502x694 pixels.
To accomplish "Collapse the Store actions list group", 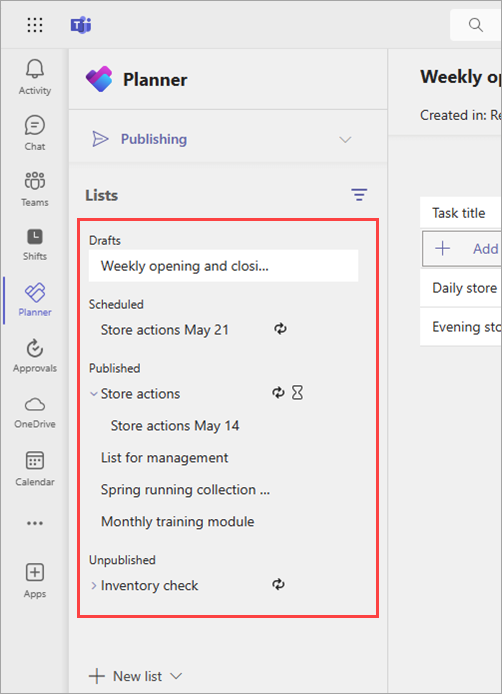I will point(93,393).
